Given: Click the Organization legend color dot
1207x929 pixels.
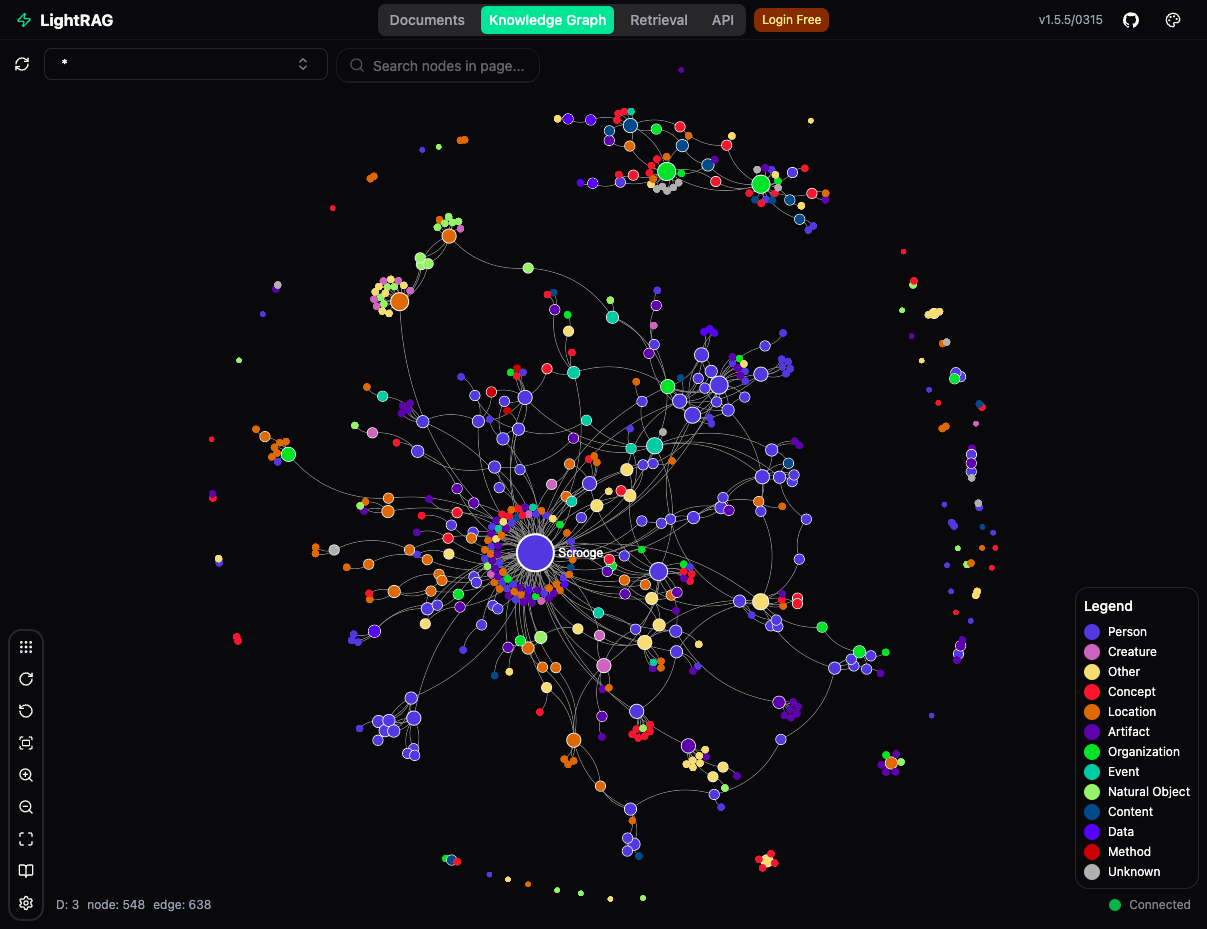Looking at the screenshot, I should point(1092,752).
